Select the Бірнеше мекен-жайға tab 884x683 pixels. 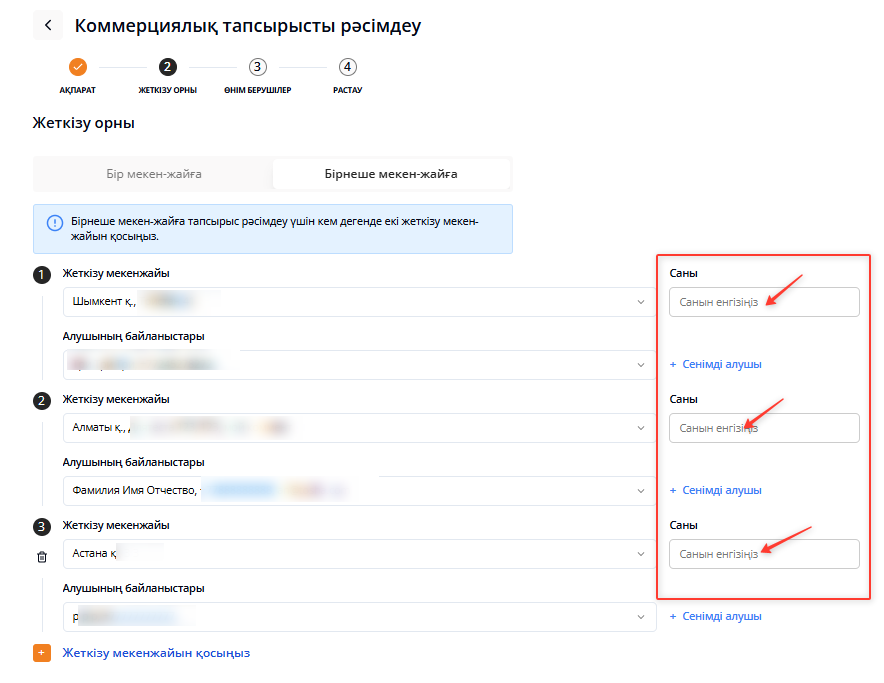click(391, 174)
